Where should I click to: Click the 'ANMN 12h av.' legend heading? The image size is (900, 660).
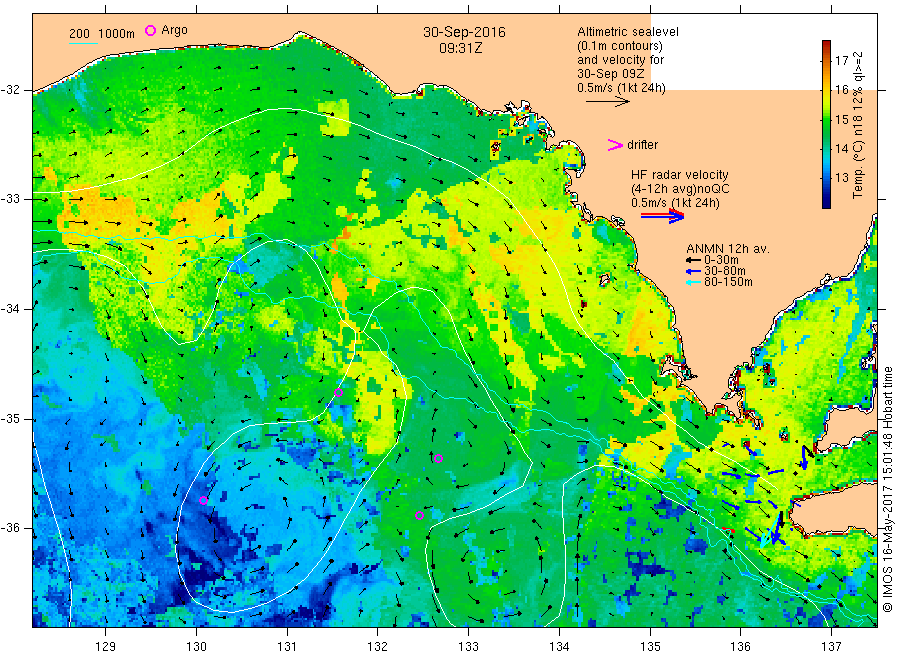click(728, 249)
